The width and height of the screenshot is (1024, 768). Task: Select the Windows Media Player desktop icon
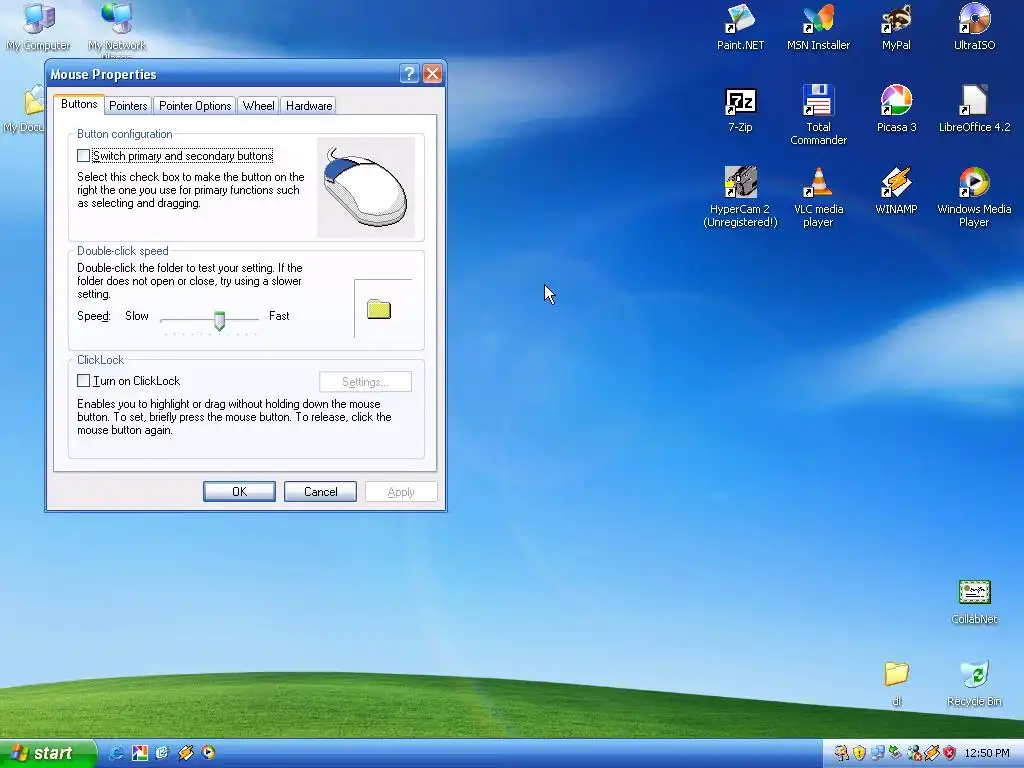click(x=974, y=196)
